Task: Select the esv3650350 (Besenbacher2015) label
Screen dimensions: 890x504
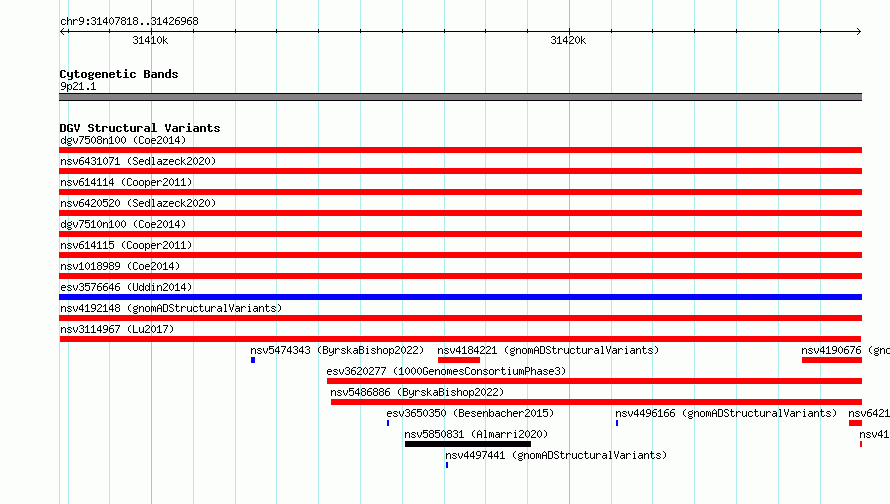Action: pyautogui.click(x=470, y=413)
